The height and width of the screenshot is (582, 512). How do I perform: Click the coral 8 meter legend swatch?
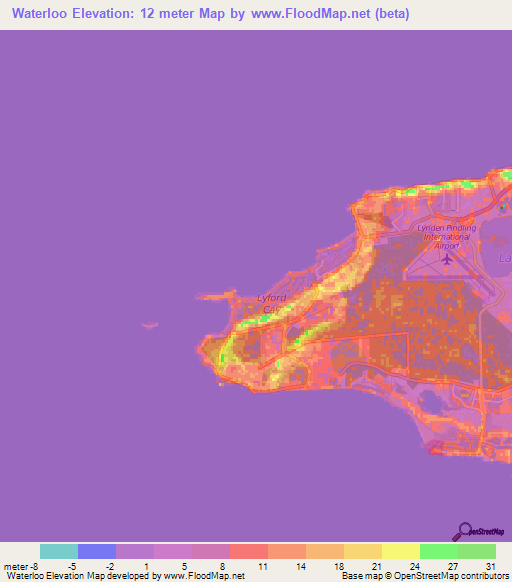pyautogui.click(x=249, y=552)
